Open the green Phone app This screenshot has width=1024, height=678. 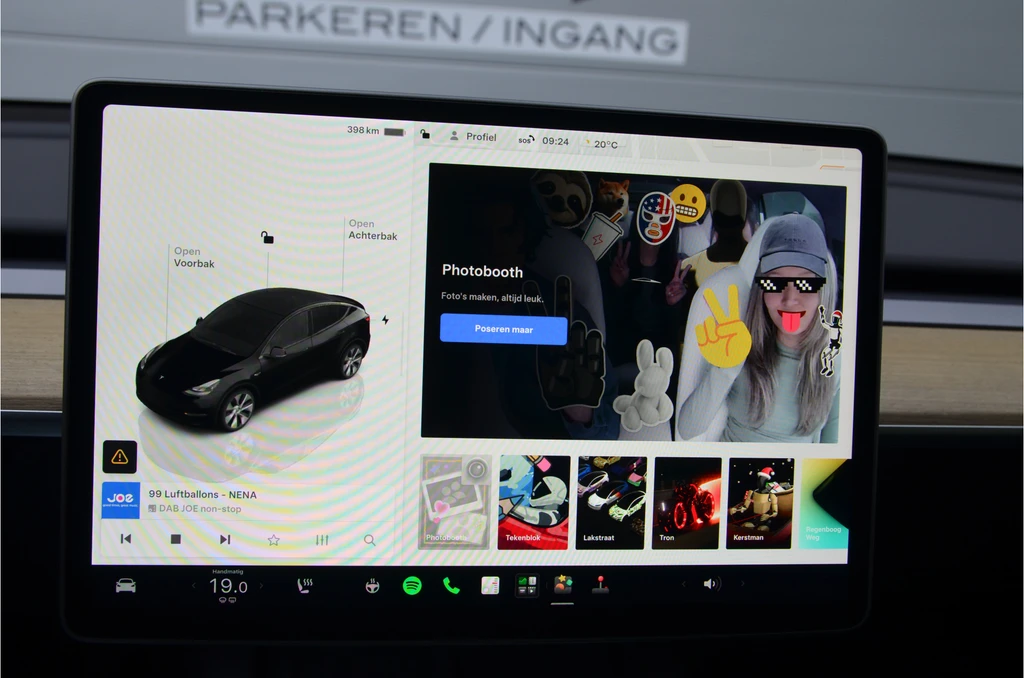[x=451, y=585]
